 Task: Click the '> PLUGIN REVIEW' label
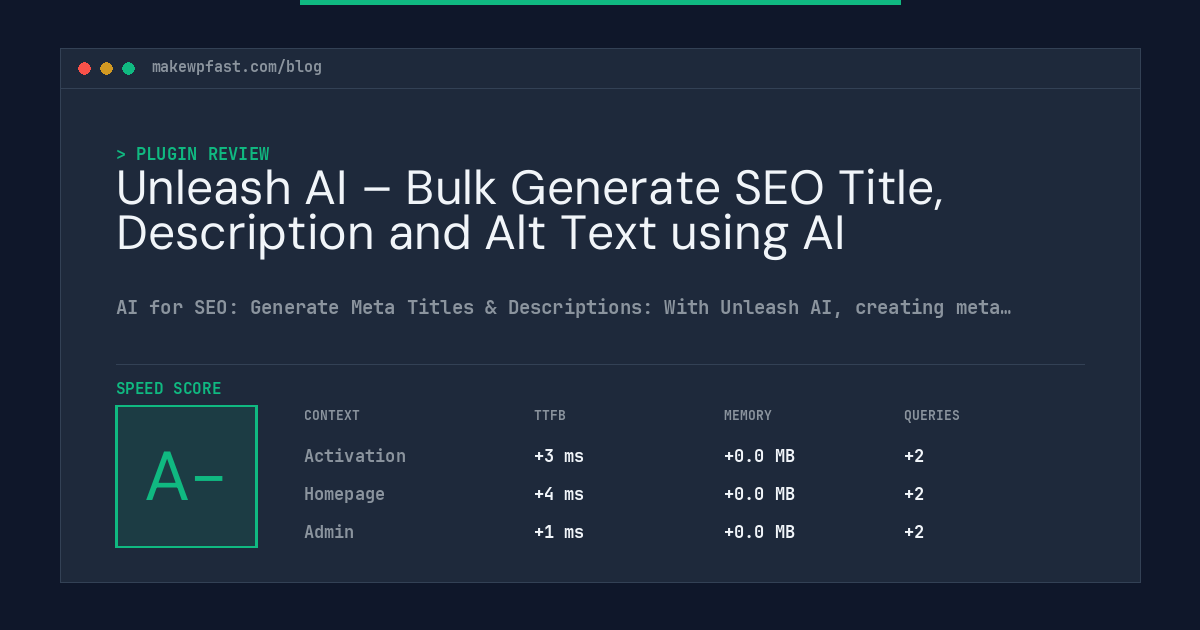(x=193, y=154)
